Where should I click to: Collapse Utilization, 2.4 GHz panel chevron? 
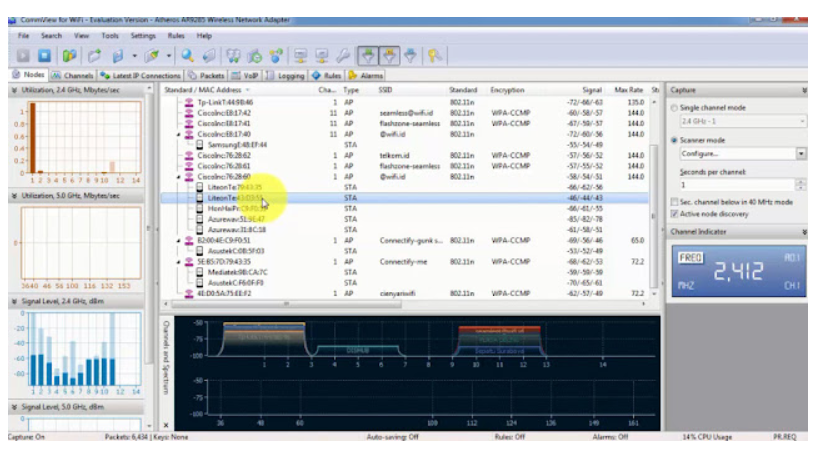click(14, 90)
